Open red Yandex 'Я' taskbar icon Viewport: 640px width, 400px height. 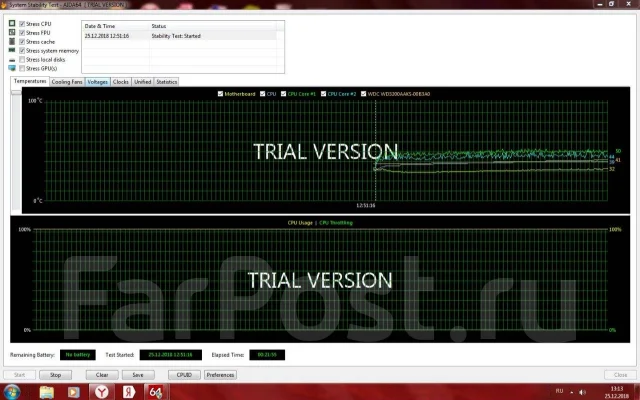129,392
